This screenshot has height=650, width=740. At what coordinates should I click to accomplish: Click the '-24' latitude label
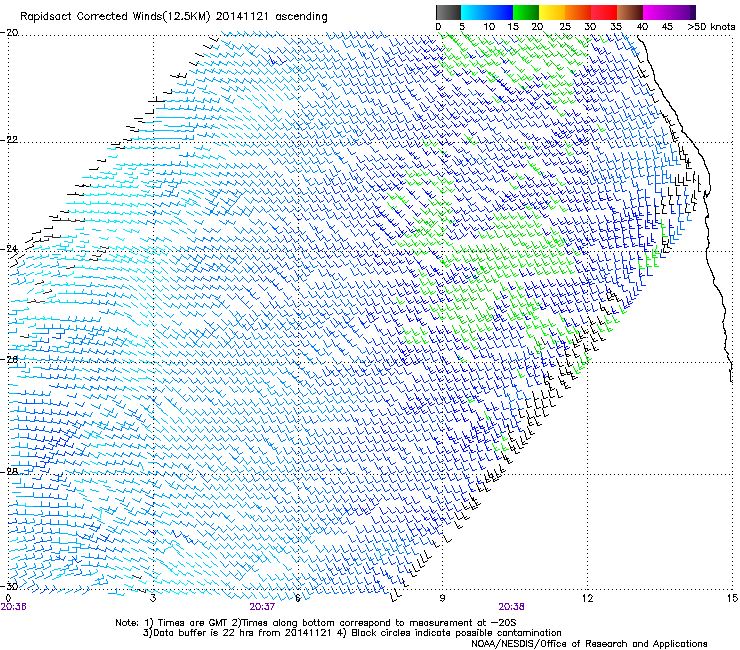(x=9, y=249)
